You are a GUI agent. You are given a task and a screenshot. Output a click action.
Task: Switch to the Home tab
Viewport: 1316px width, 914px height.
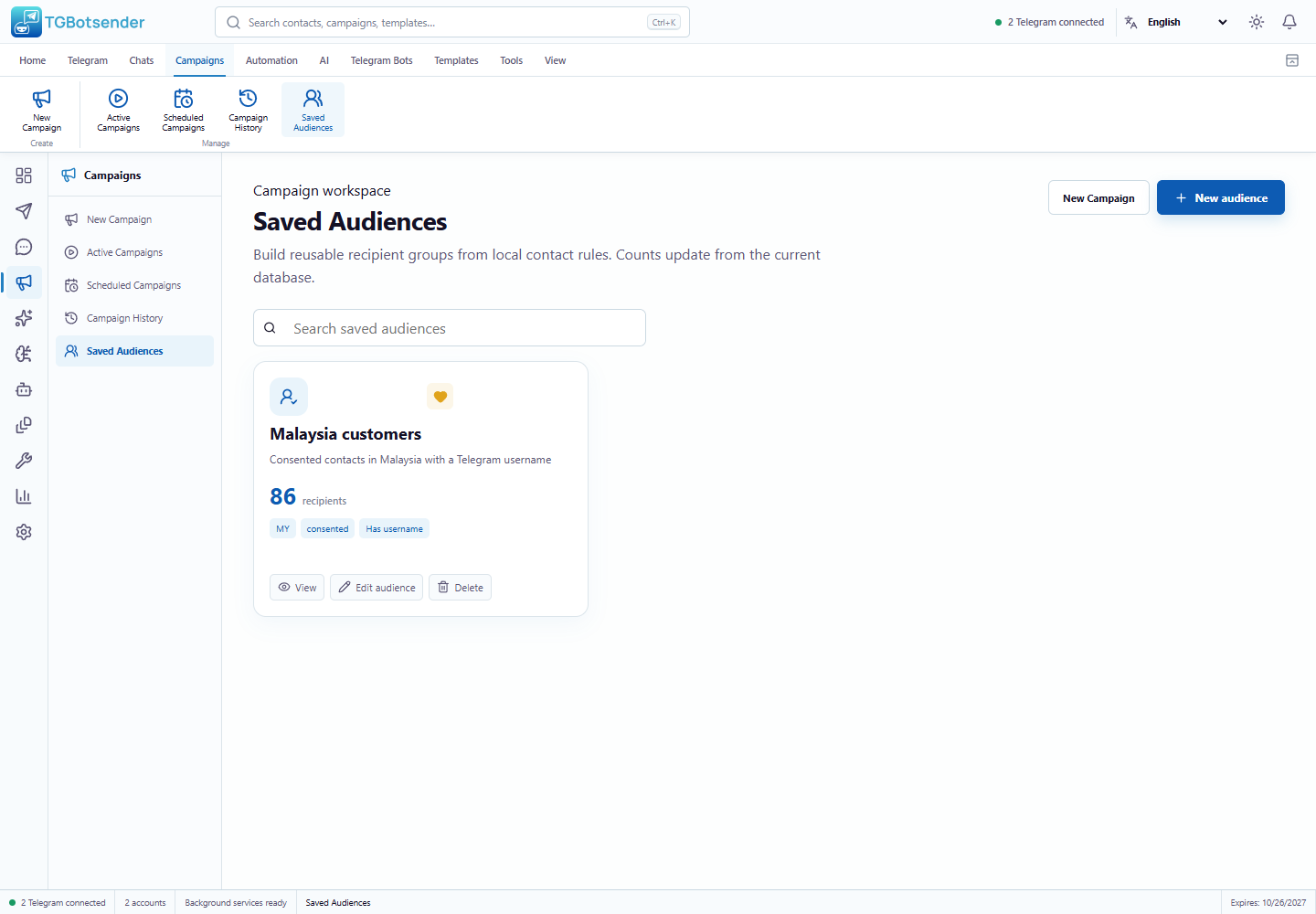click(33, 60)
